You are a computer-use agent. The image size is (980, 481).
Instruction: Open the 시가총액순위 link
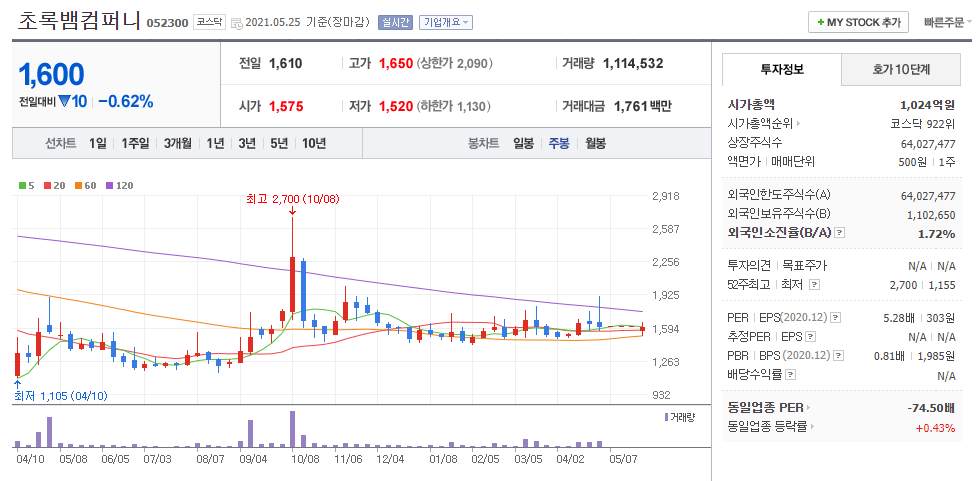point(764,124)
